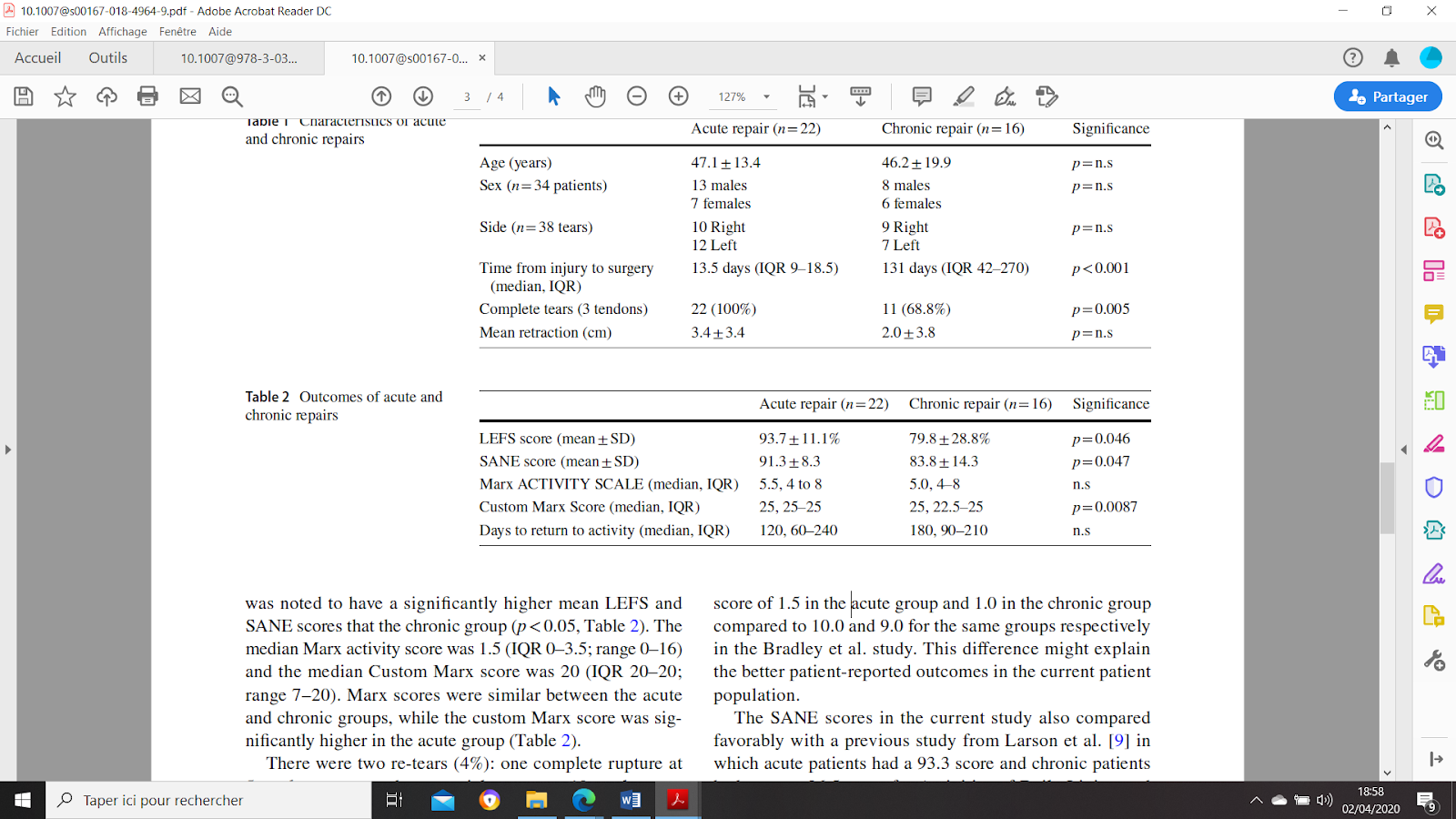Viewport: 1456px width, 819px height.
Task: Collapse the right tools pane arrow
Action: 1404,450
